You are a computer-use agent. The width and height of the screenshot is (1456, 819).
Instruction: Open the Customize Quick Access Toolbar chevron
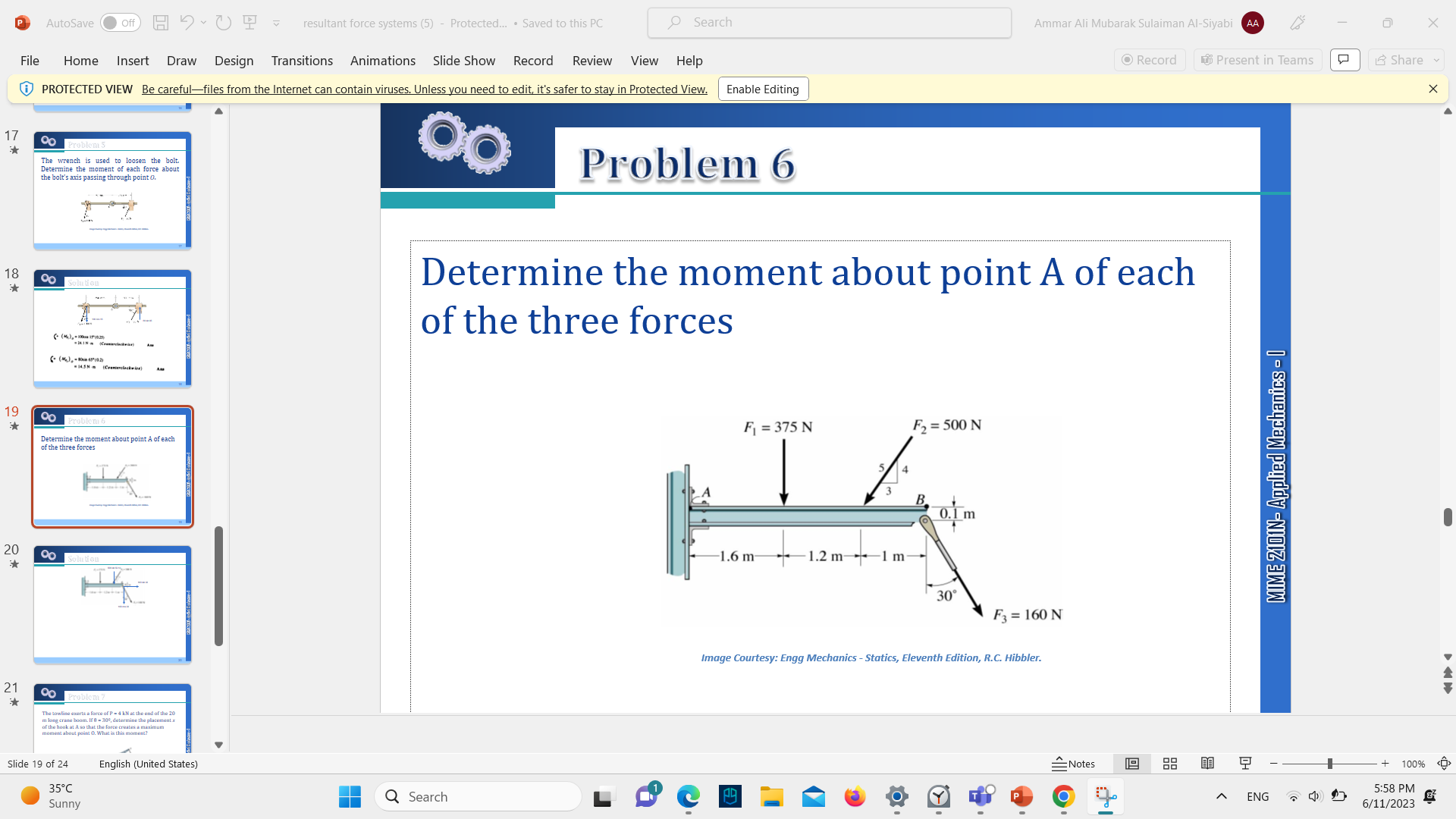tap(276, 23)
